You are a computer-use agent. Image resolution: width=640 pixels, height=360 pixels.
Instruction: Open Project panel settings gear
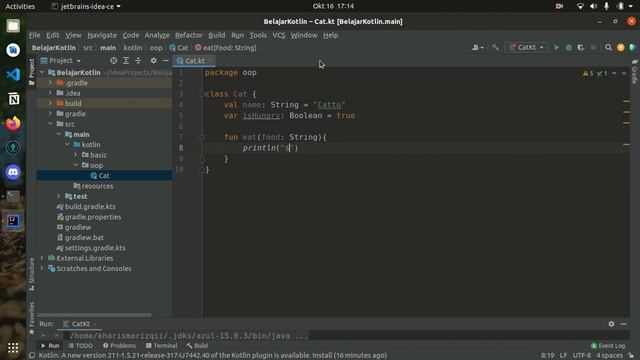tap(153, 60)
